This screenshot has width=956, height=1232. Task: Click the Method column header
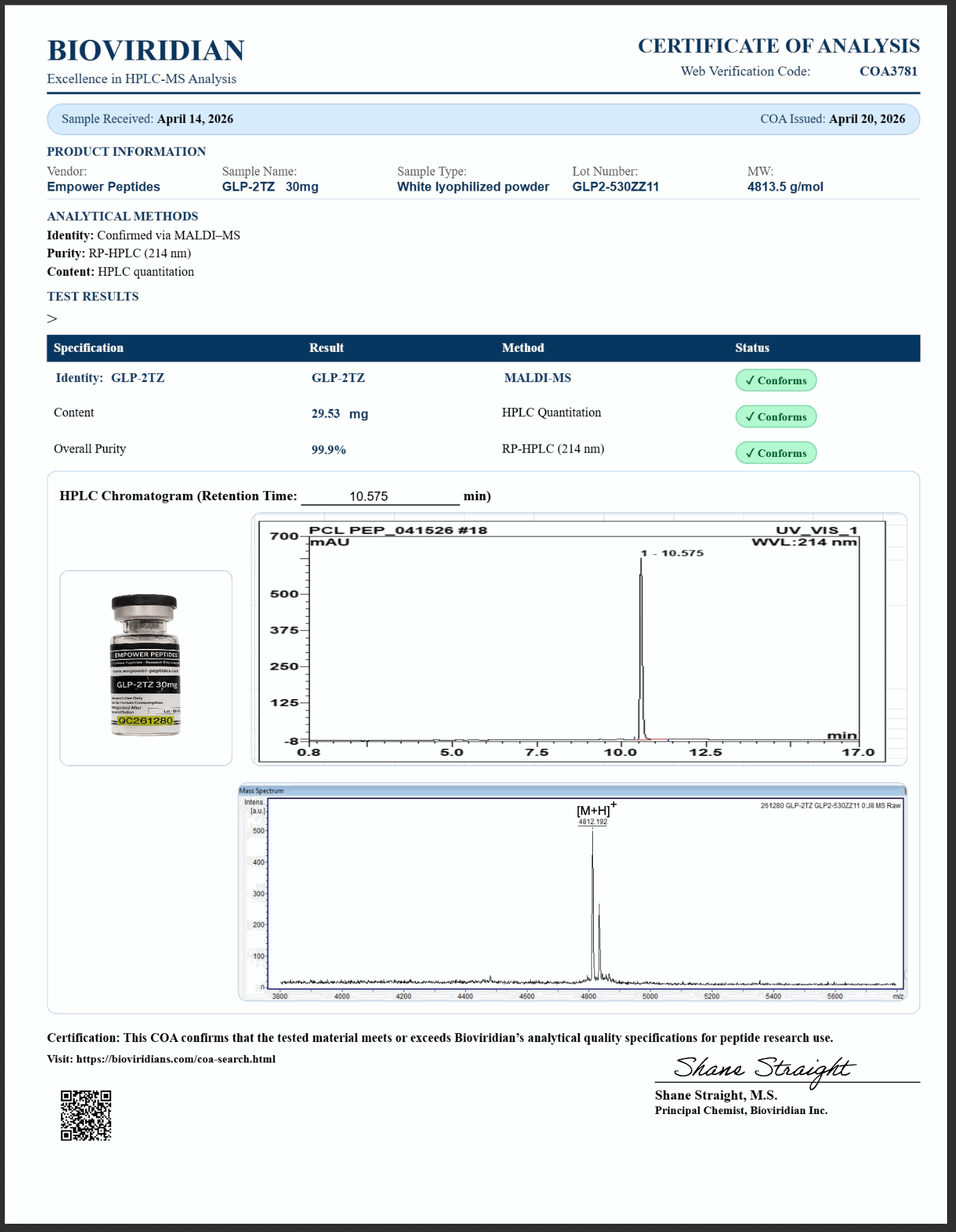pos(523,348)
